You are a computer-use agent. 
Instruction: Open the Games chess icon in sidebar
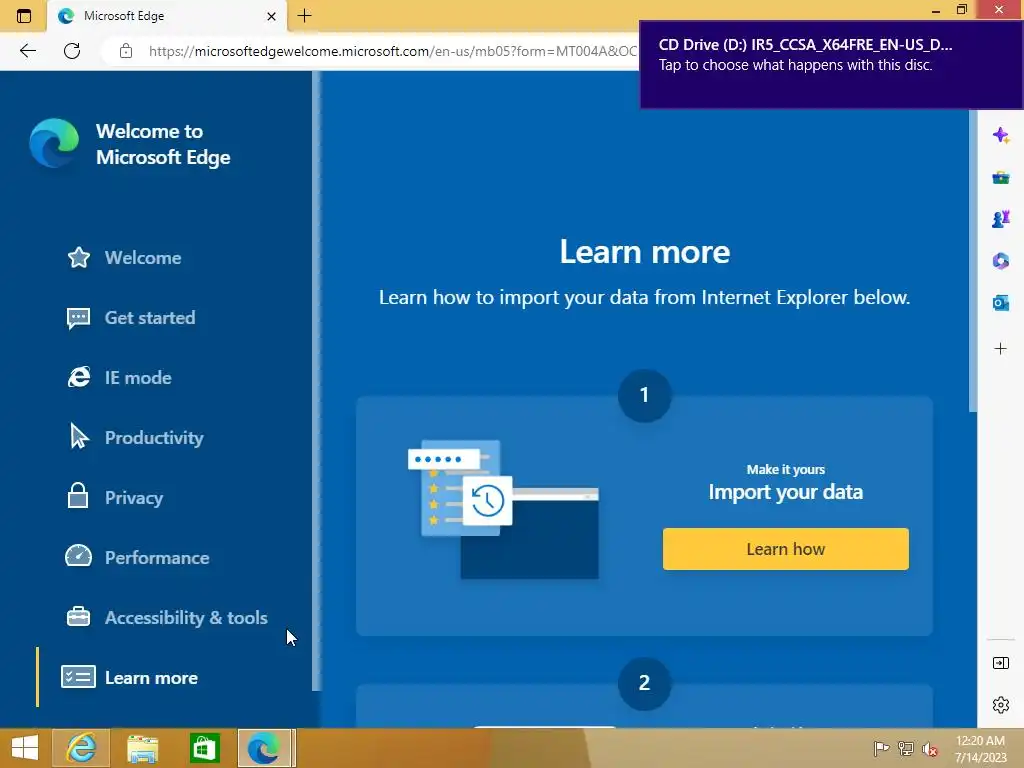pos(1000,219)
